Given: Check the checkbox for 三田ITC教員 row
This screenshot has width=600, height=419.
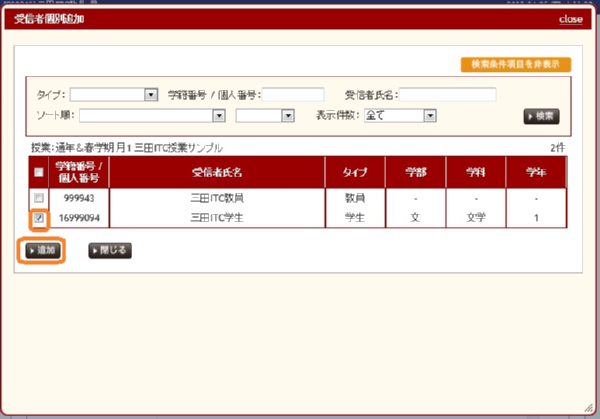Looking at the screenshot, I should (38, 199).
